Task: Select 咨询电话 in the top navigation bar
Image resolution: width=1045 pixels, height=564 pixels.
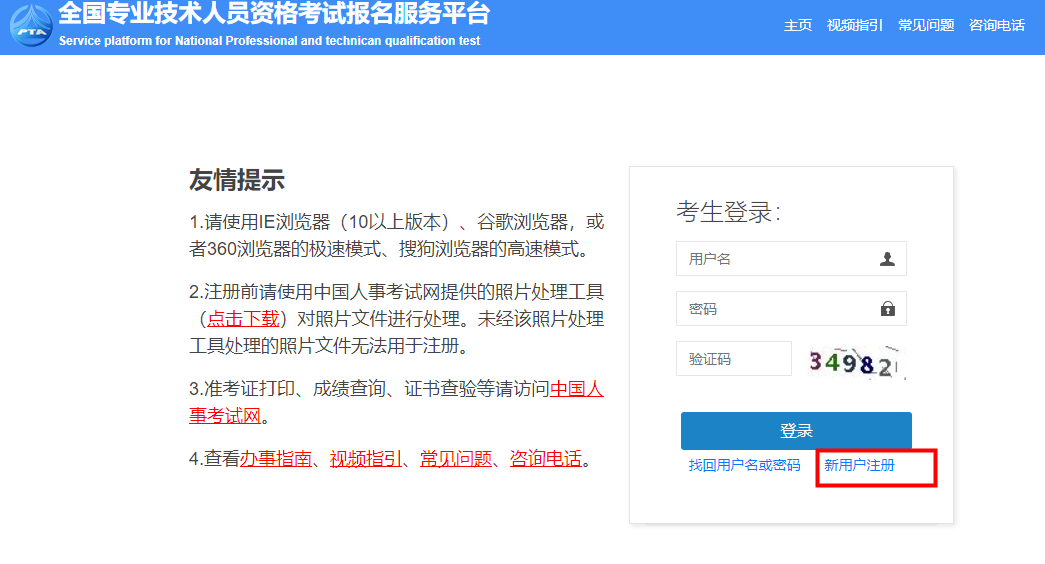Action: coord(996,26)
